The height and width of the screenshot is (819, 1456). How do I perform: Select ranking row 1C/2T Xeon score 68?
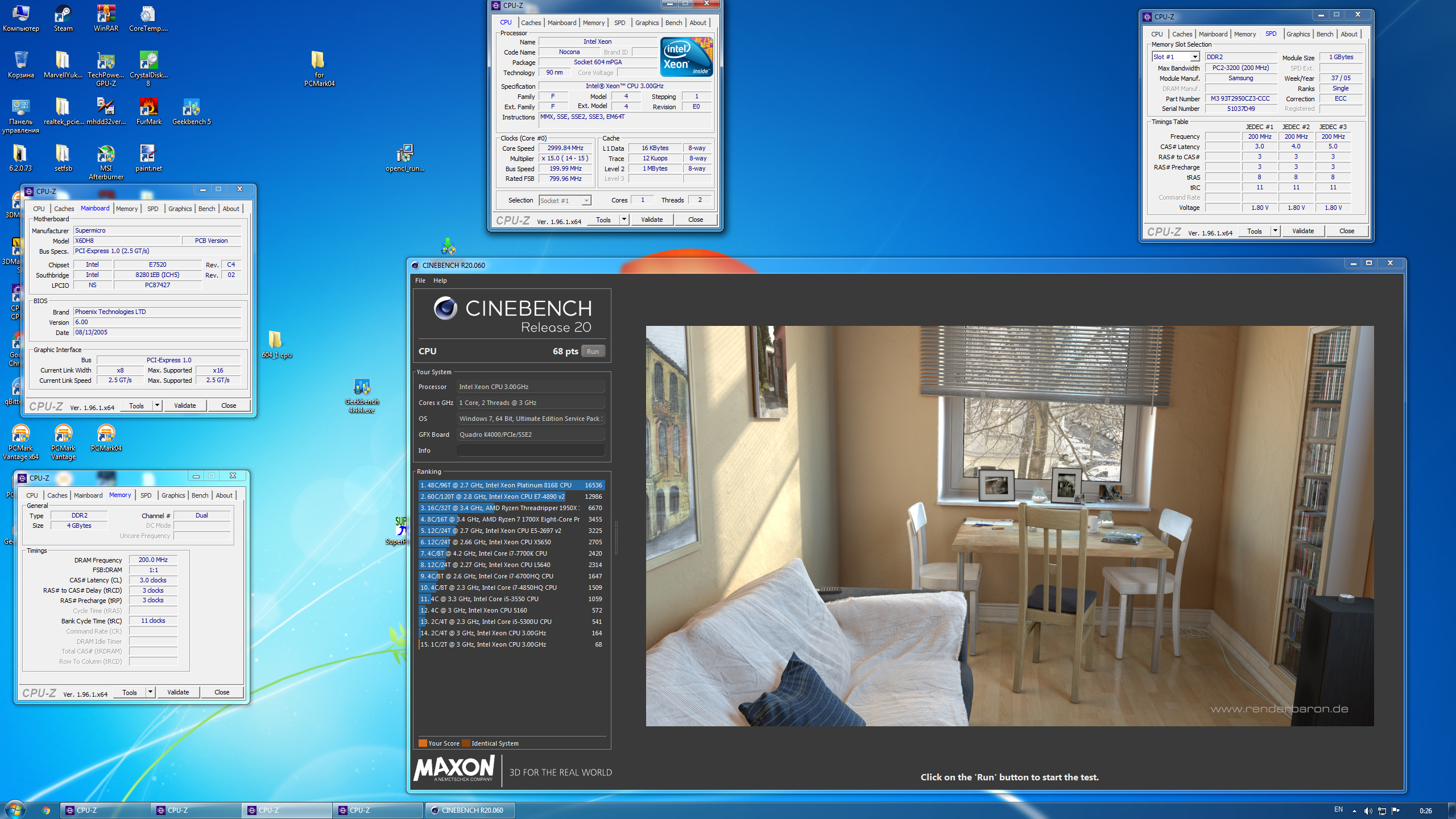(x=511, y=644)
